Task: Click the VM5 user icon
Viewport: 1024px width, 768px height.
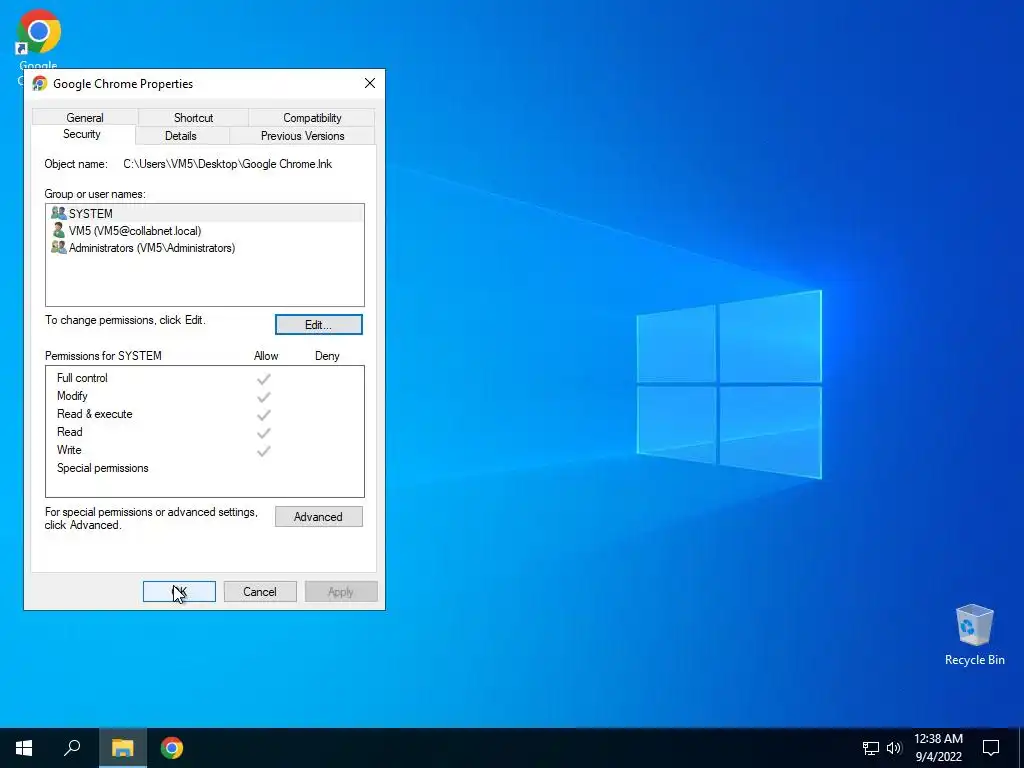Action: (x=59, y=231)
